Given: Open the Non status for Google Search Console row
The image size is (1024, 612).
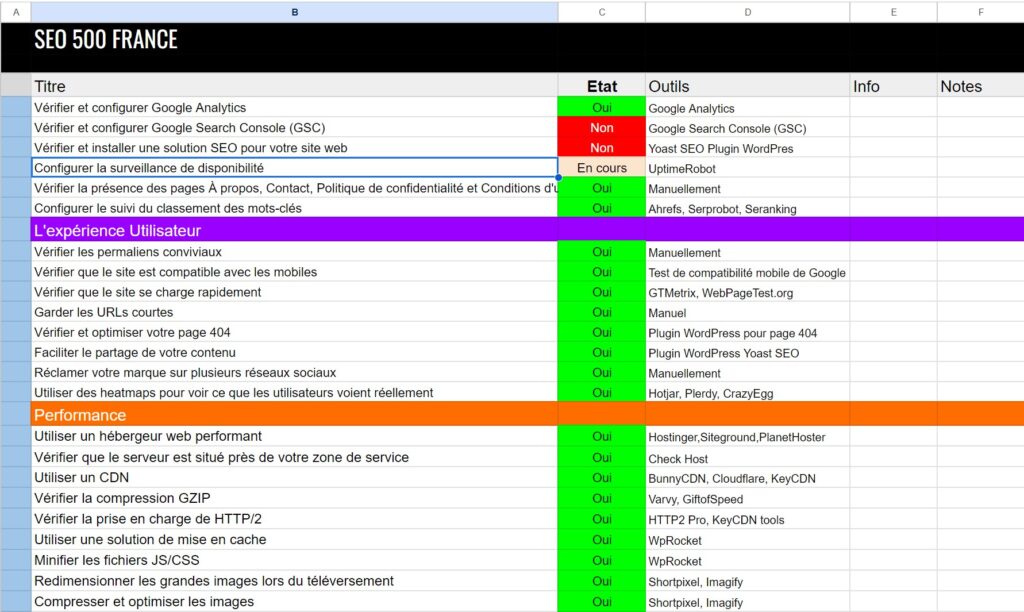Looking at the screenshot, I should [601, 128].
